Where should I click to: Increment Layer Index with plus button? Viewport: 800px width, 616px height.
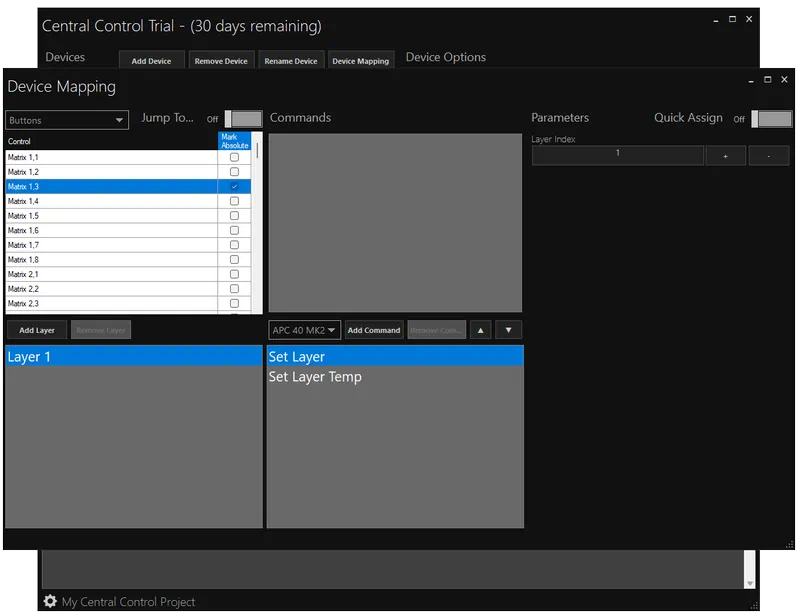725,156
